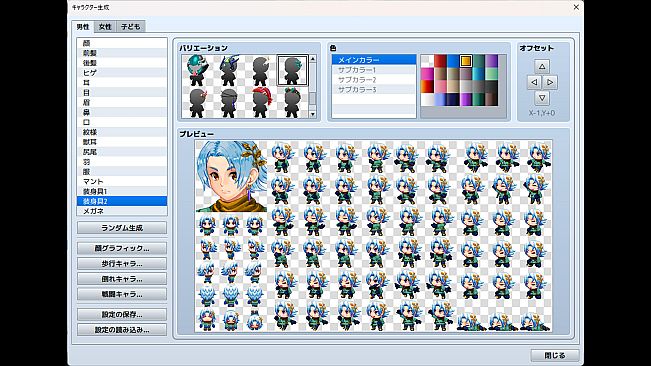
Task: Click the ランダム生成 button
Action: 122,228
